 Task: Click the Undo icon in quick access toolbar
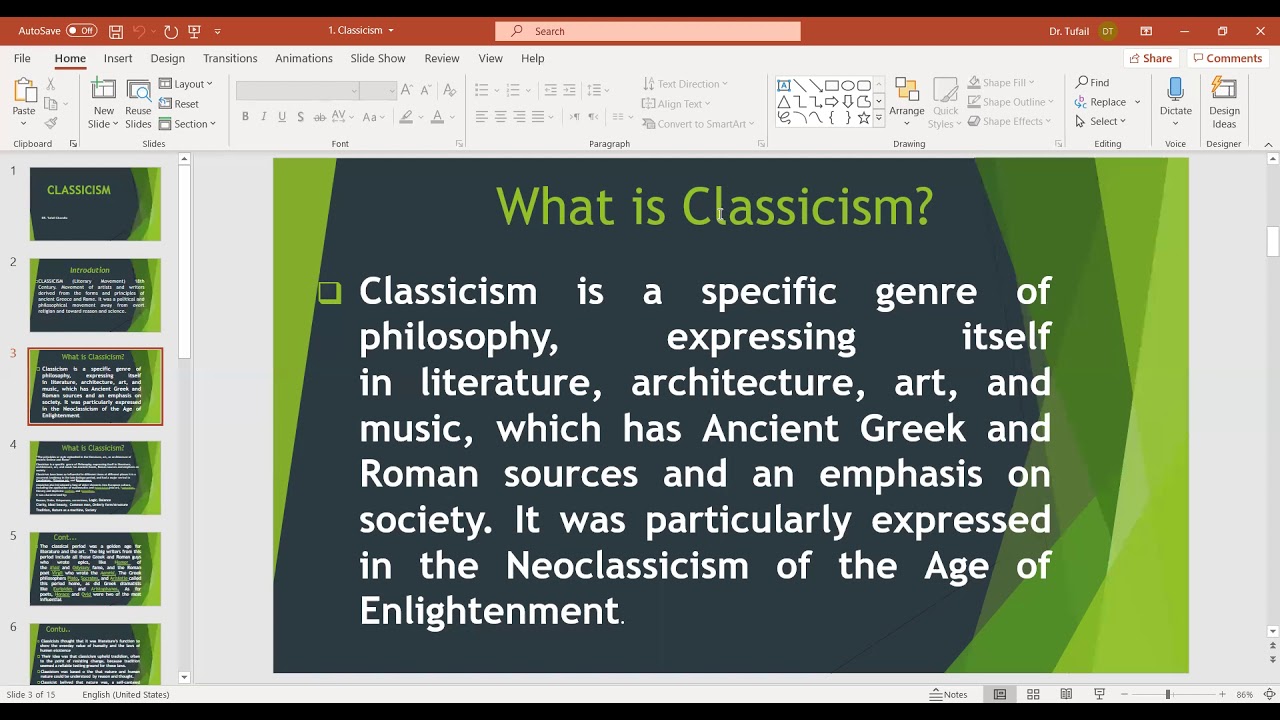(x=139, y=31)
